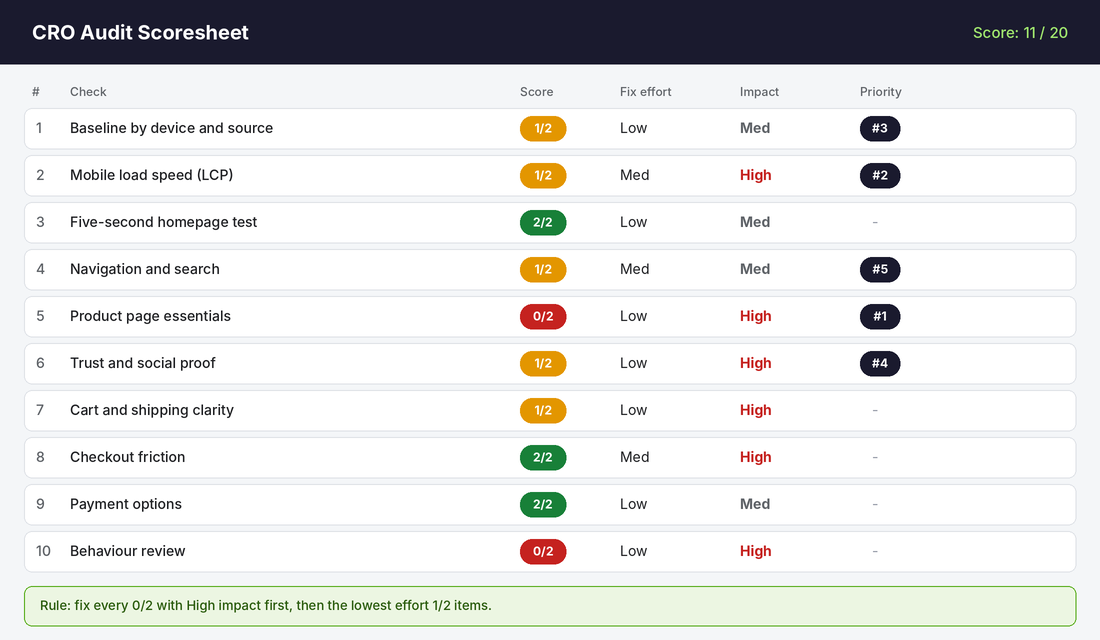
Task: Click priority #5 badge for Navigation and search
Action: point(880,269)
